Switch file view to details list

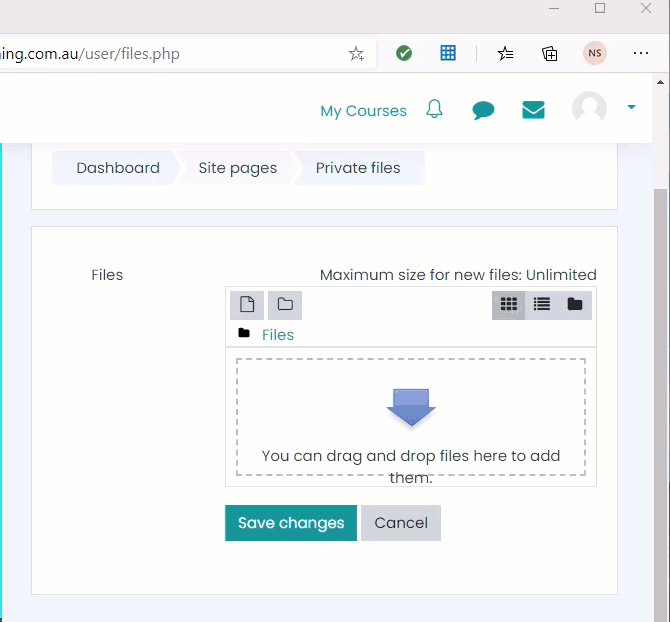pyautogui.click(x=541, y=305)
